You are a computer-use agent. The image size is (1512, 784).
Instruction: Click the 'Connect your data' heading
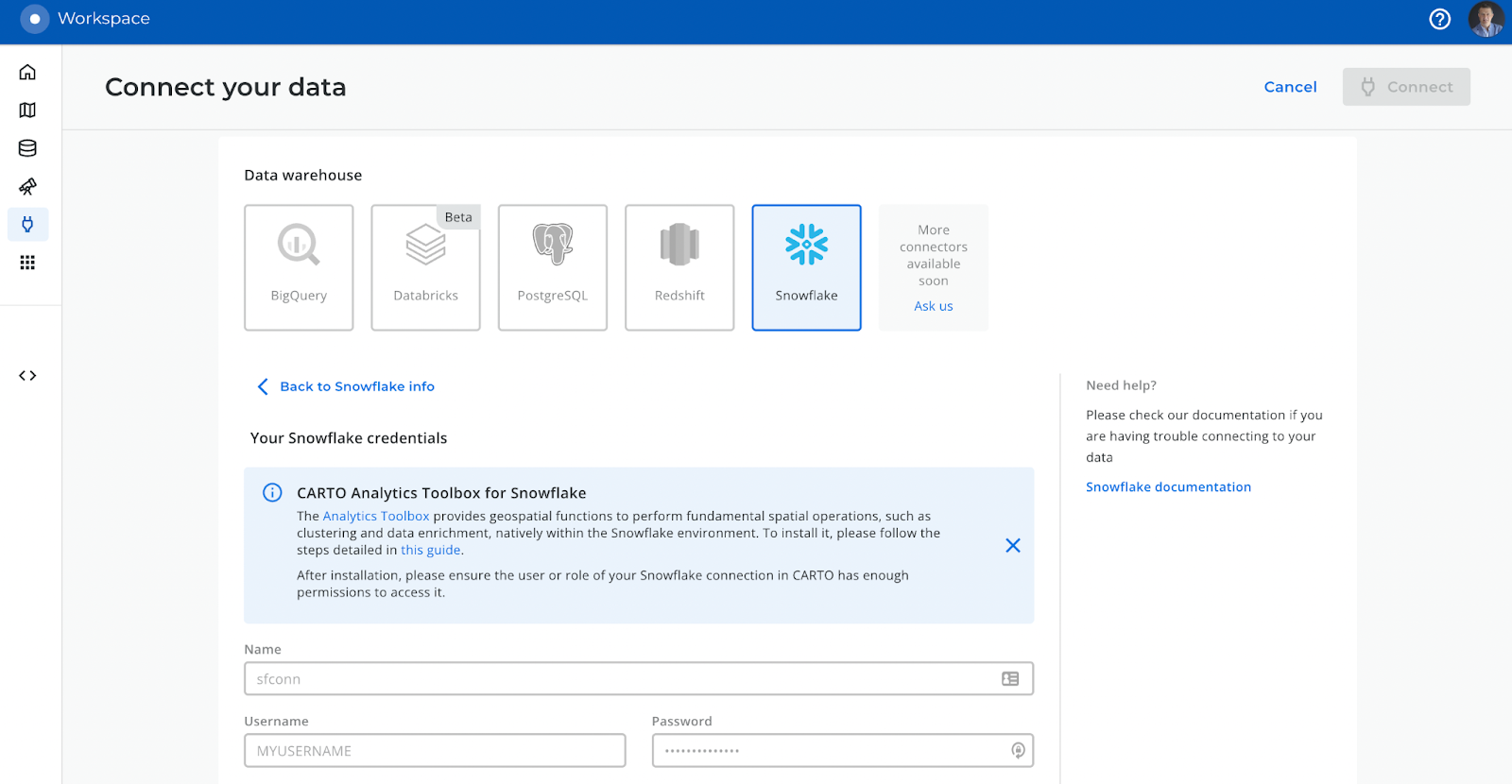[x=226, y=87]
